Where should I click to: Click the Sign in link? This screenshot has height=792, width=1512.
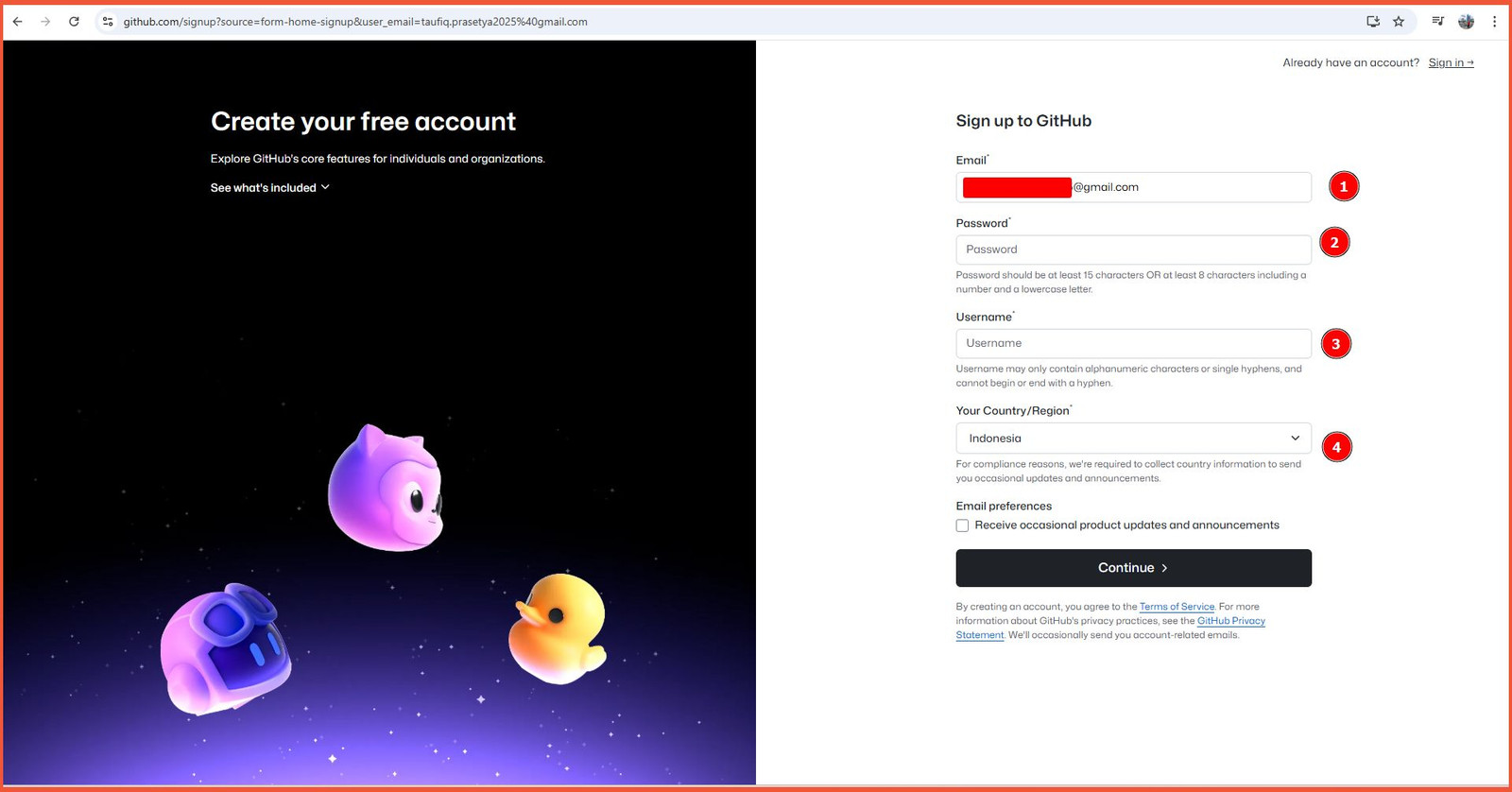1451,62
